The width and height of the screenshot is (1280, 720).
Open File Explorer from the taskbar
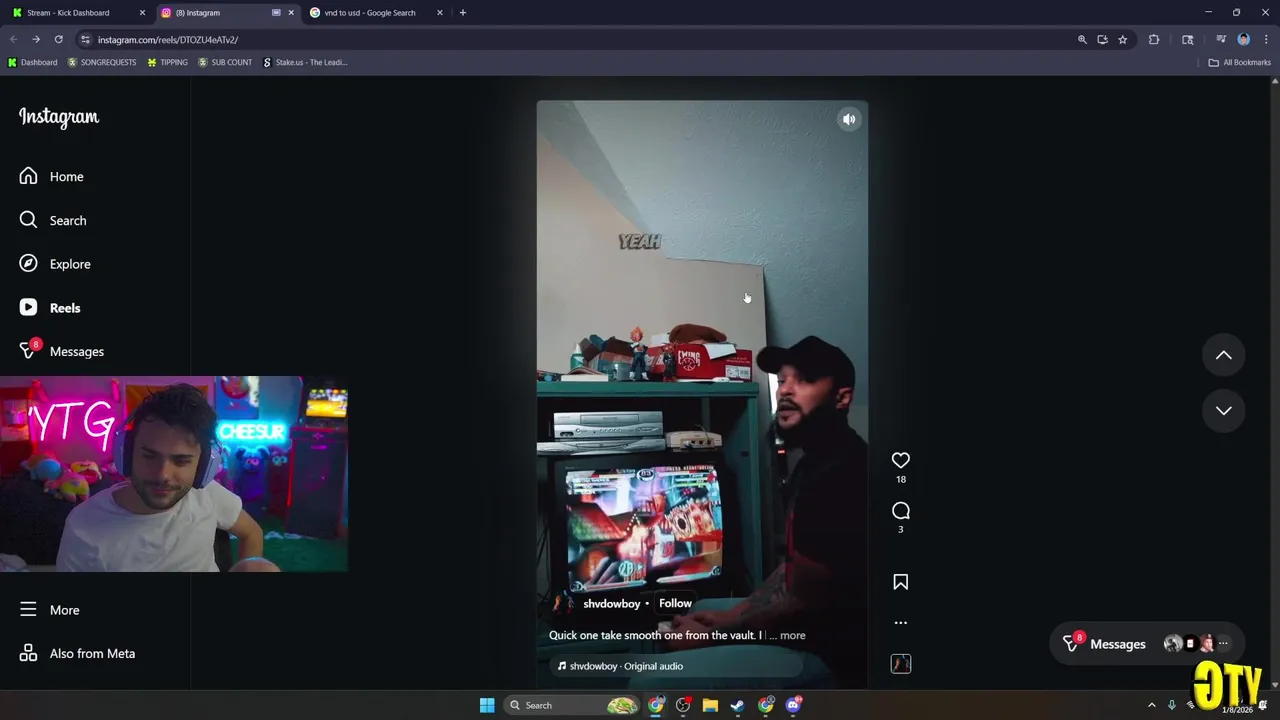point(710,705)
